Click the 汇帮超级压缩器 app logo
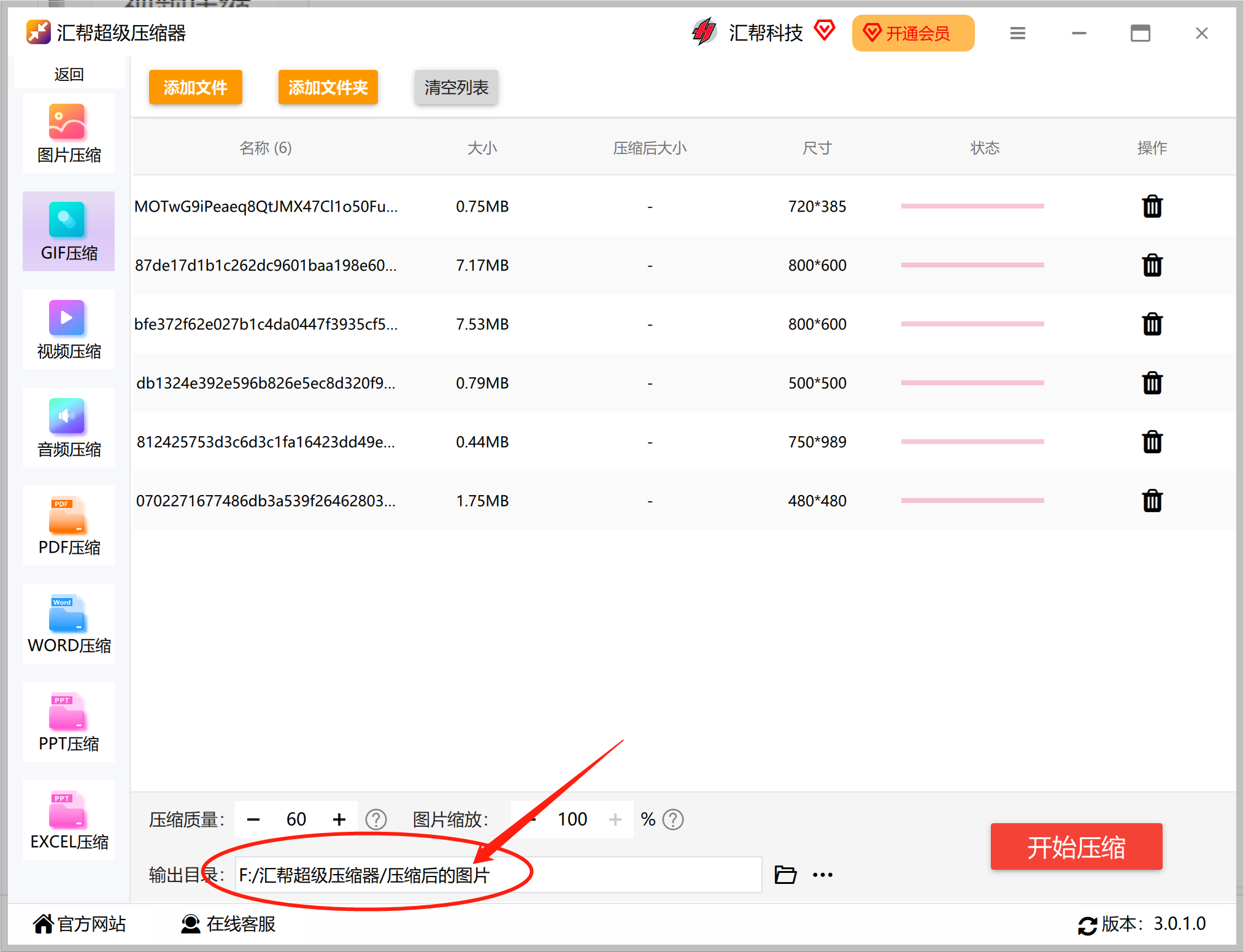Viewport: 1243px width, 952px height. coord(39,33)
